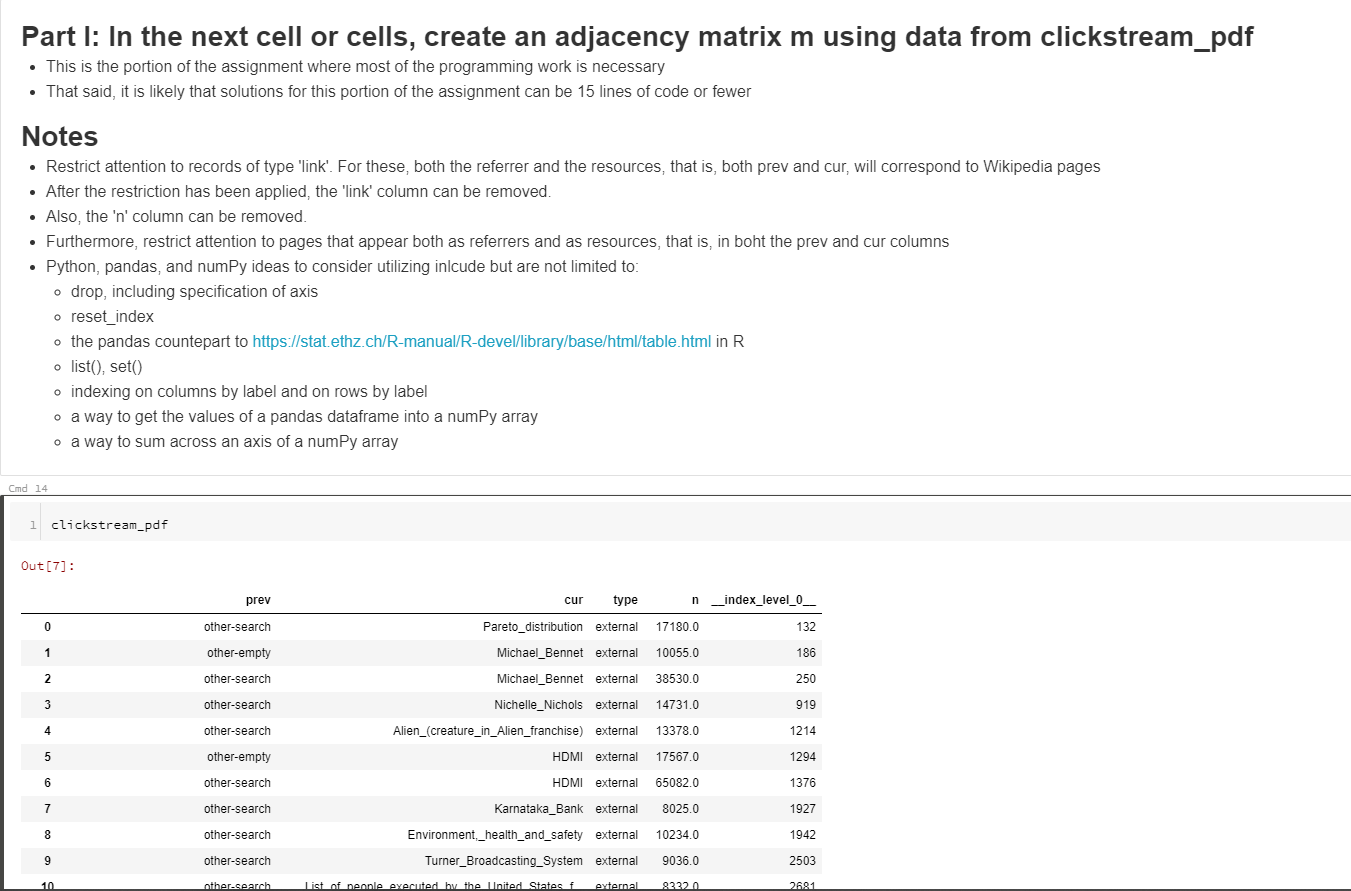Click the 'cur' column header
The height and width of the screenshot is (891, 1351).
tap(573, 600)
